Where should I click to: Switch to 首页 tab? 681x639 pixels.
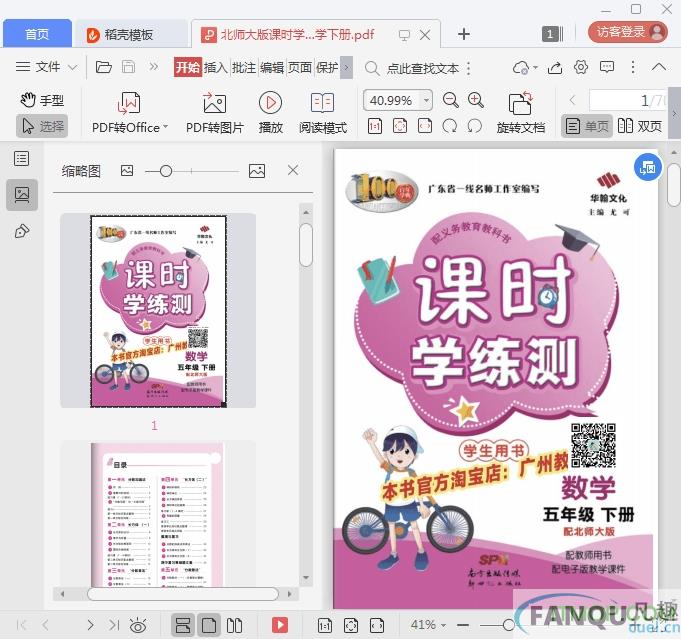tap(37, 34)
